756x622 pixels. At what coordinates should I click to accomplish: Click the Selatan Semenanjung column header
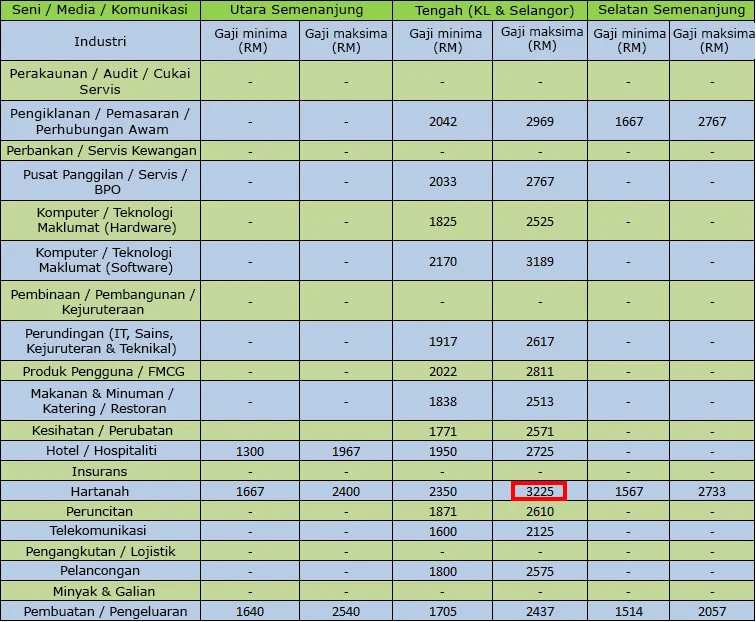click(x=671, y=10)
